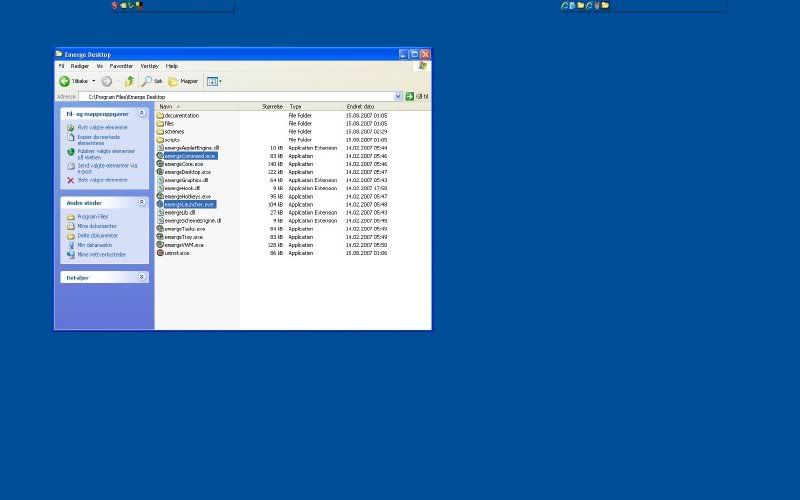The height and width of the screenshot is (500, 800).
Task: Select the schemes folder icon
Action: coord(160,132)
